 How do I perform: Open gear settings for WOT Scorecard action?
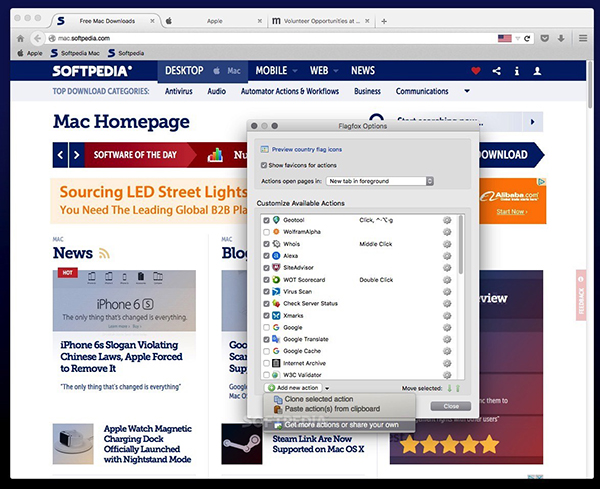447,280
